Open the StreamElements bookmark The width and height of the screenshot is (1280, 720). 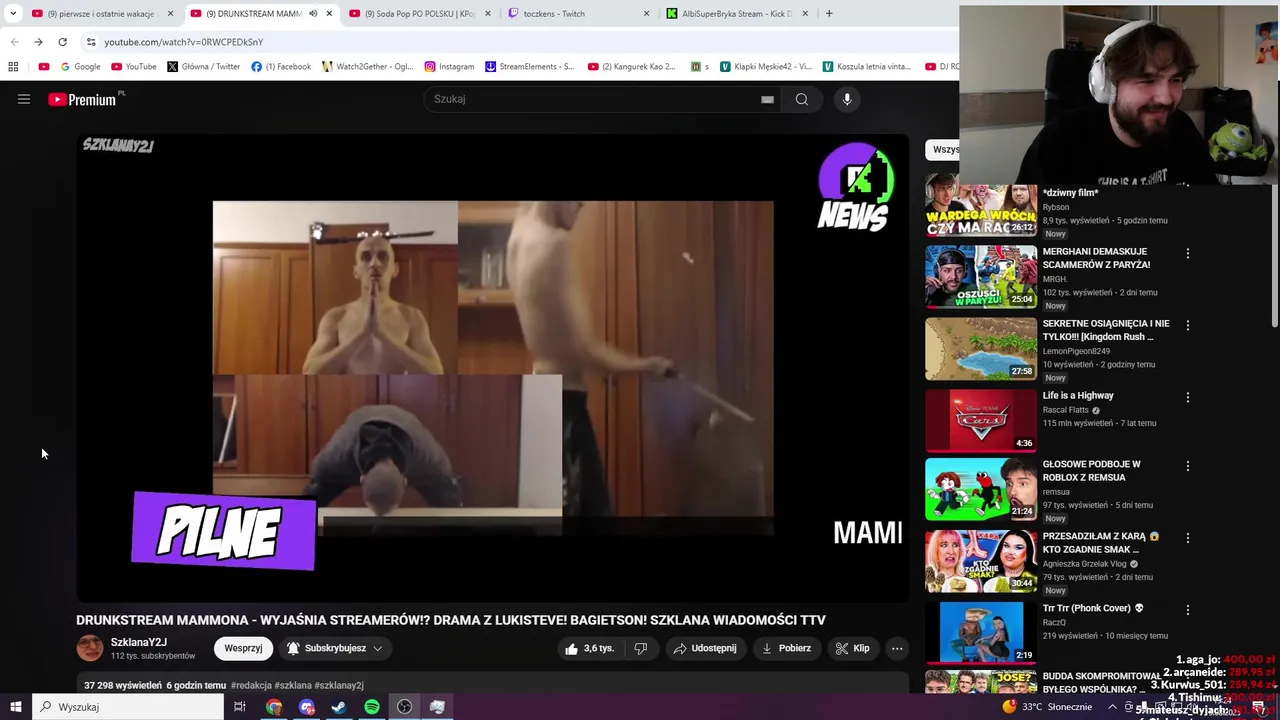pos(530,67)
